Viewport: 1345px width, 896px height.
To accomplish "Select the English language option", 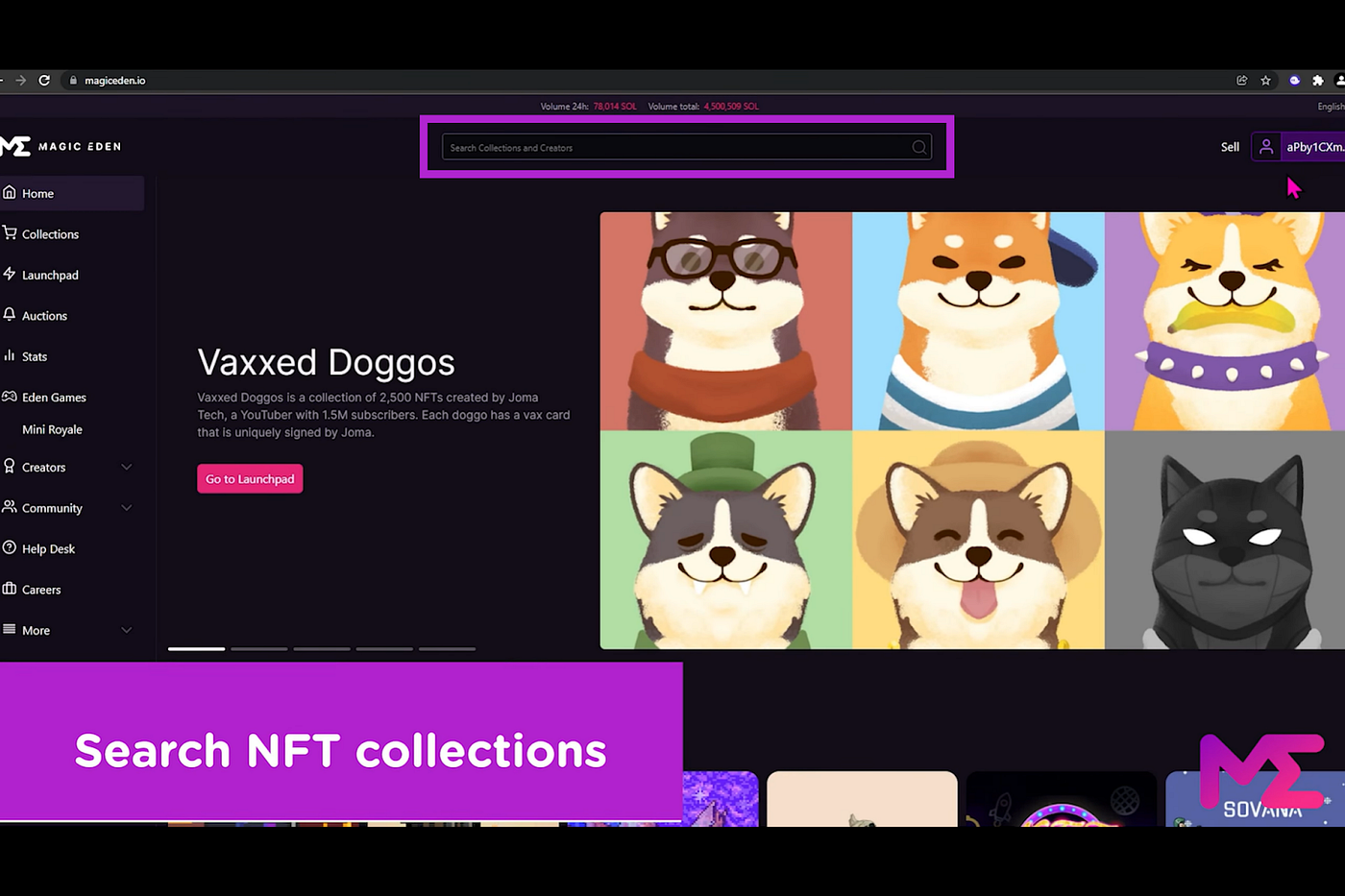I will 1331,106.
